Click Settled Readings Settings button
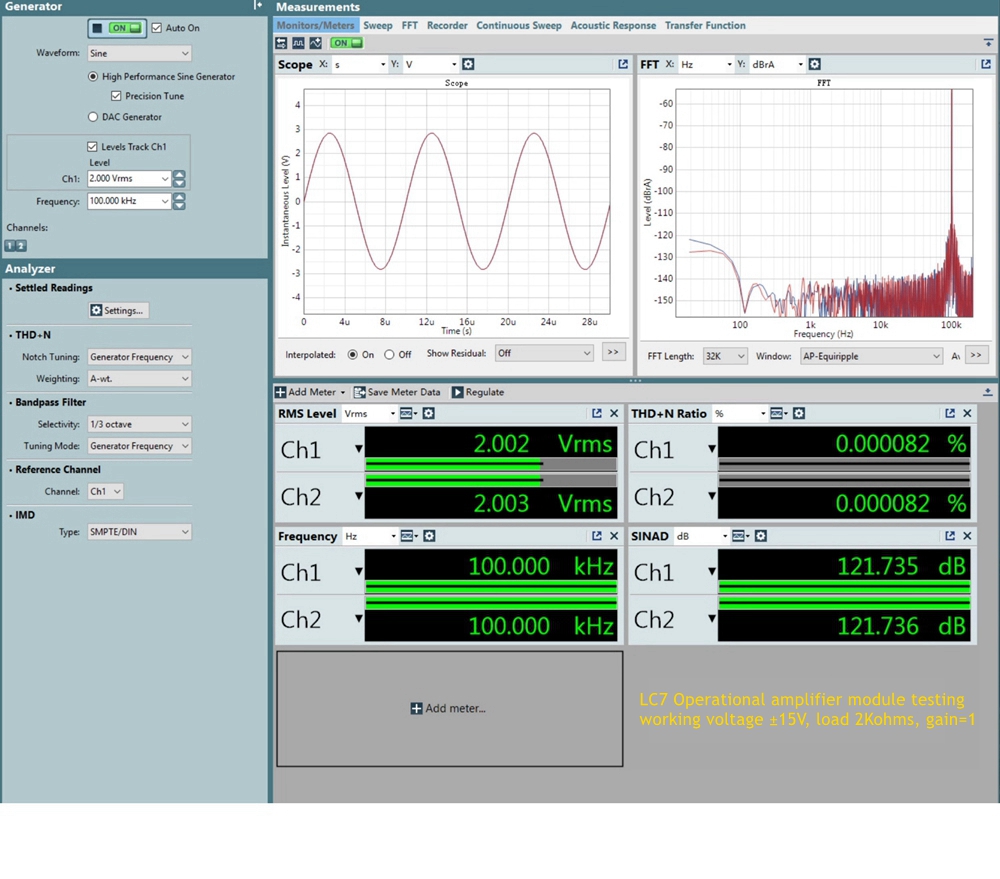The width and height of the screenshot is (1000, 879). pos(118,311)
